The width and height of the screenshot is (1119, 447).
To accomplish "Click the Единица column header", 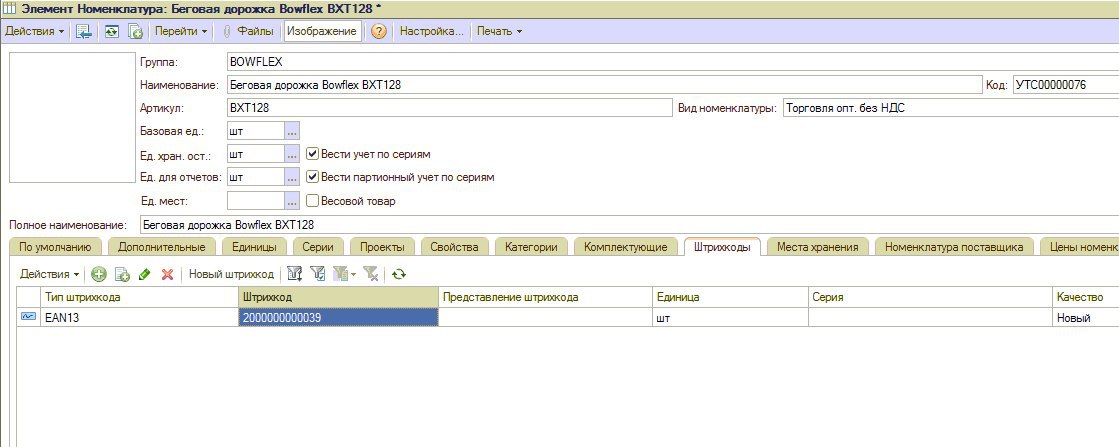I will (x=730, y=297).
